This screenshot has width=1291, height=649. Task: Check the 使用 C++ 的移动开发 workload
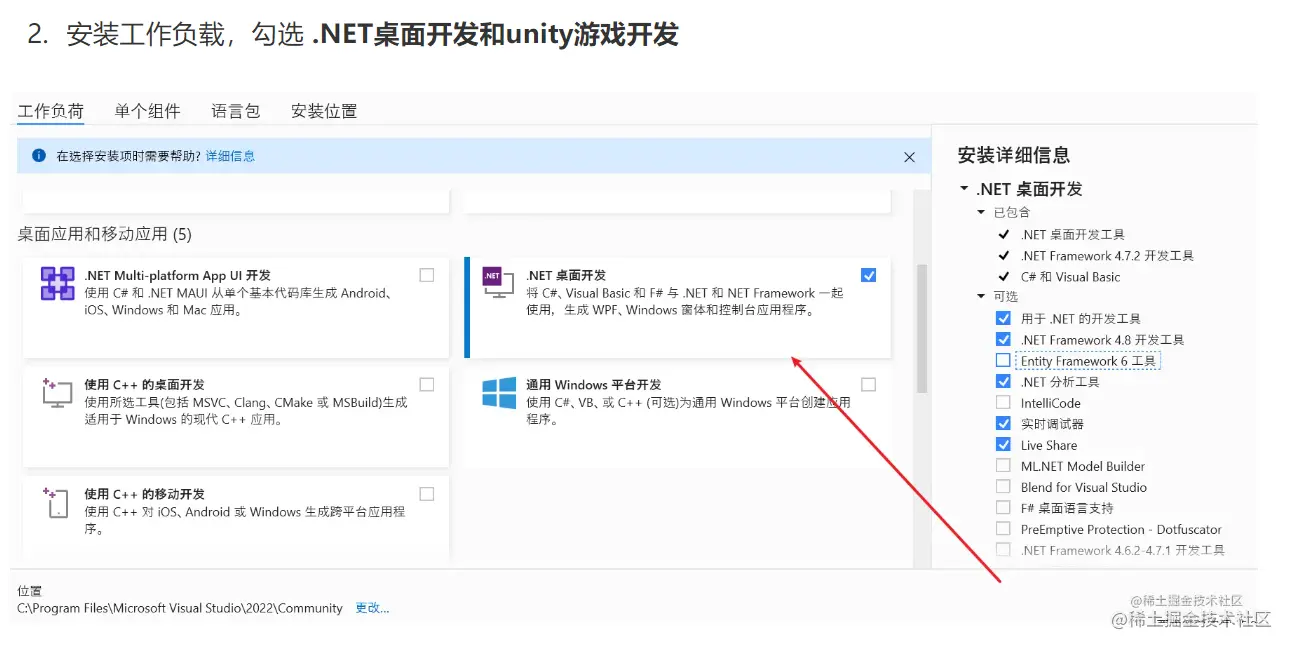[427, 494]
